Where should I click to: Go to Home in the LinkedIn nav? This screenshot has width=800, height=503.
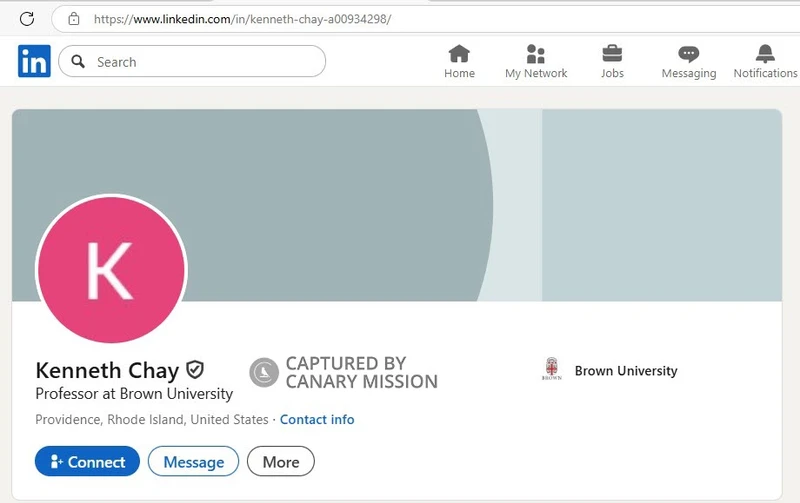[x=459, y=62]
